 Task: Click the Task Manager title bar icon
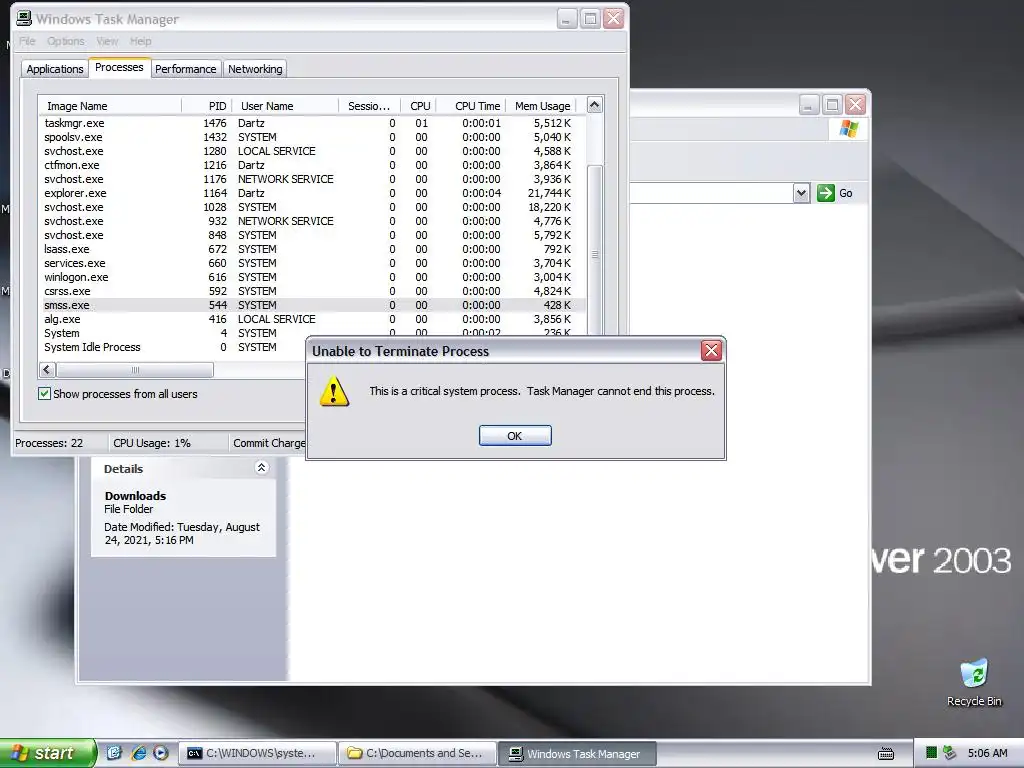coord(24,18)
